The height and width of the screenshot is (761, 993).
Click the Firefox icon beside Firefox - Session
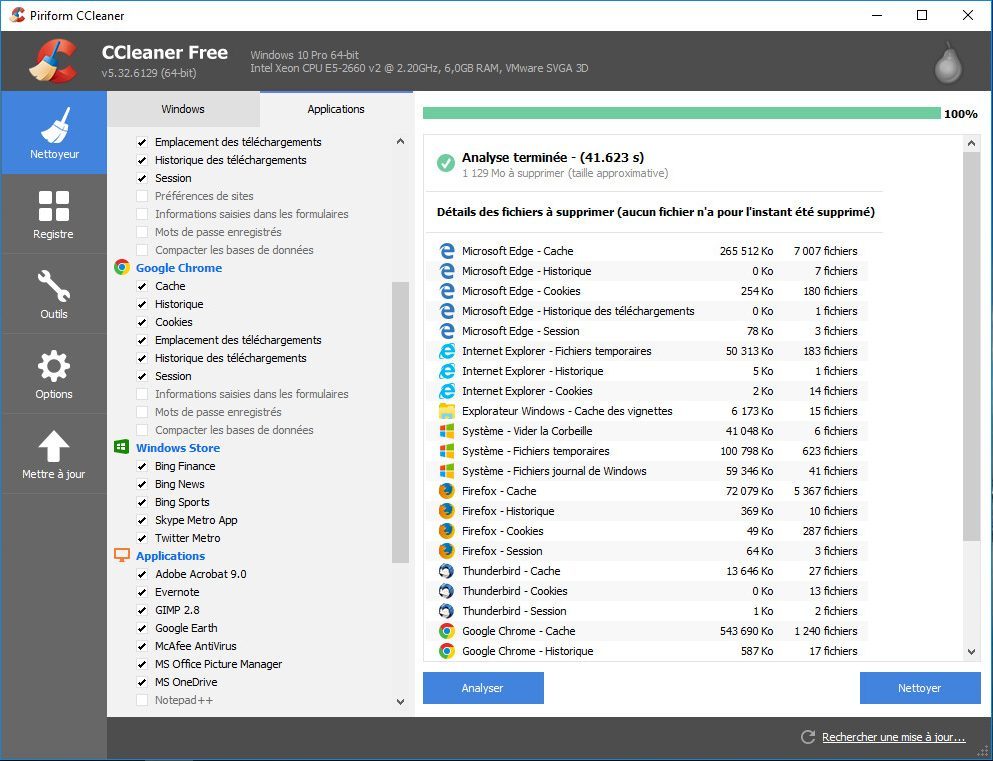pos(447,551)
